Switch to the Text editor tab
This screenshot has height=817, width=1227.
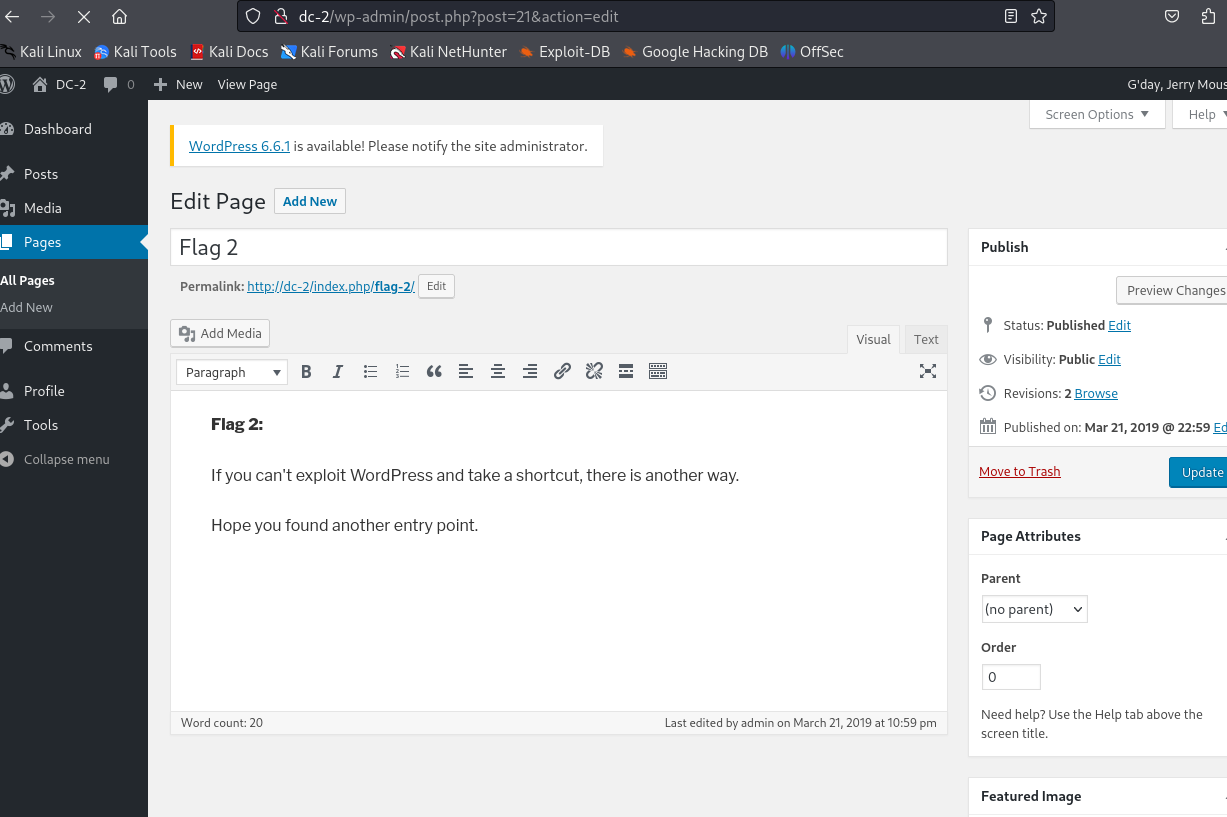pos(926,340)
